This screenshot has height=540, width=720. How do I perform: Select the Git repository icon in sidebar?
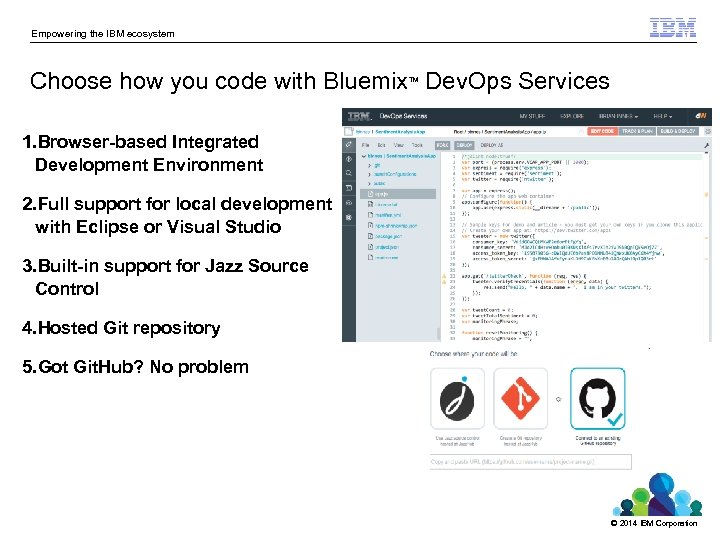coord(349,159)
